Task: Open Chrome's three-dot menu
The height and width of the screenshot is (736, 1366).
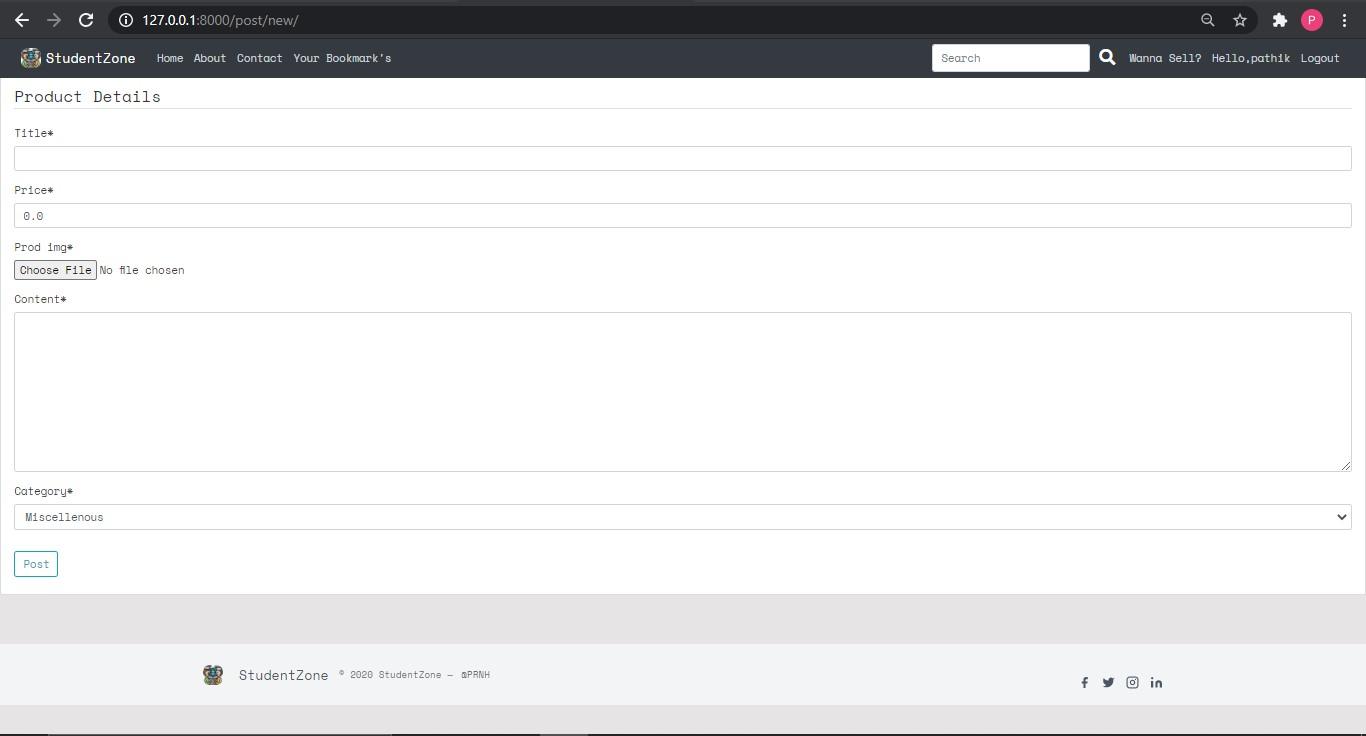Action: [1345, 20]
